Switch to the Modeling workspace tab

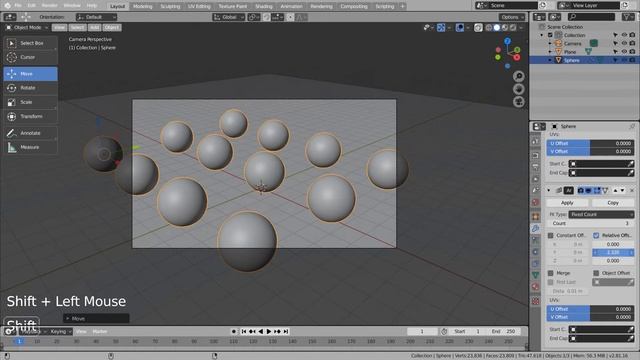[142, 6]
